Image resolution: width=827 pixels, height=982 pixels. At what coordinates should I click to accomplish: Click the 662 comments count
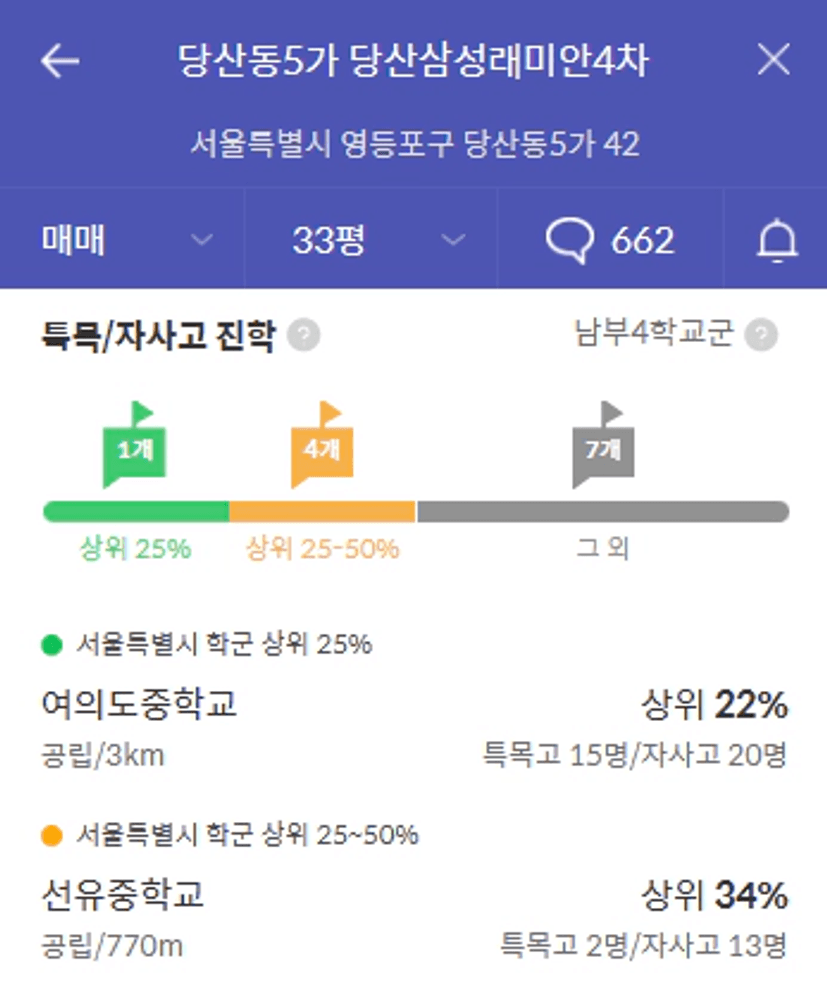click(642, 240)
